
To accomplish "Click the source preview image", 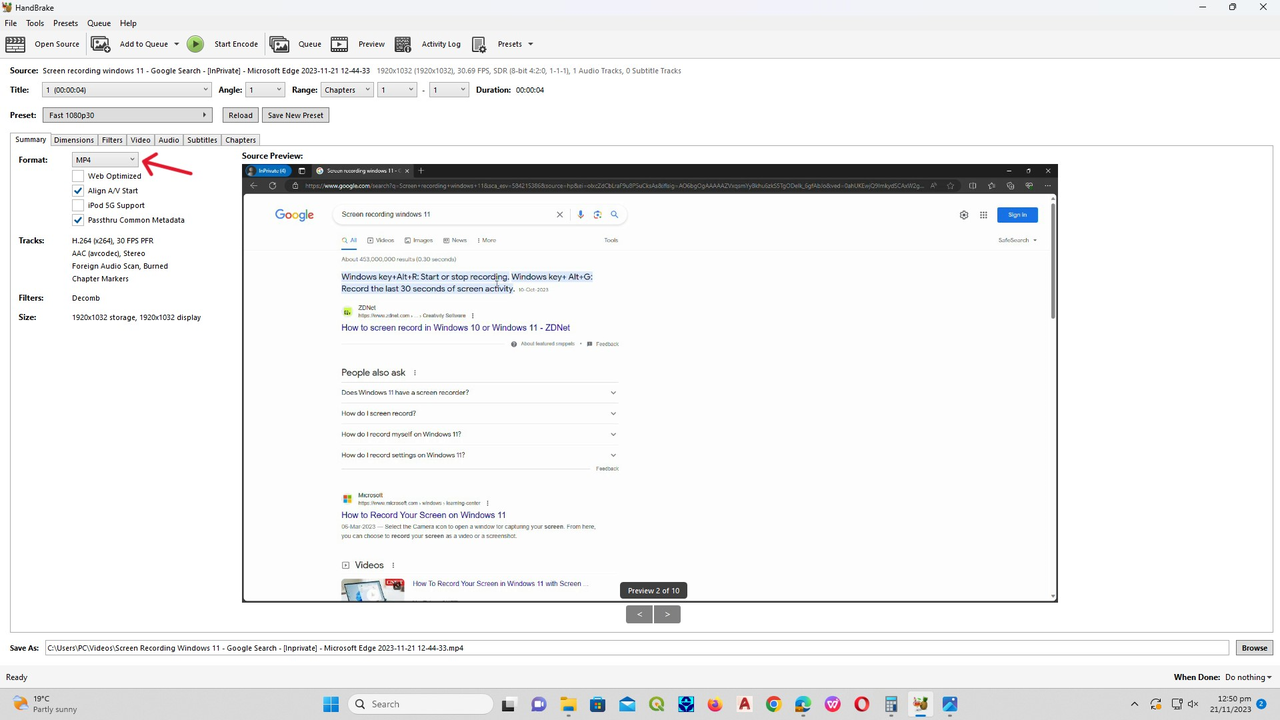I will (x=650, y=383).
